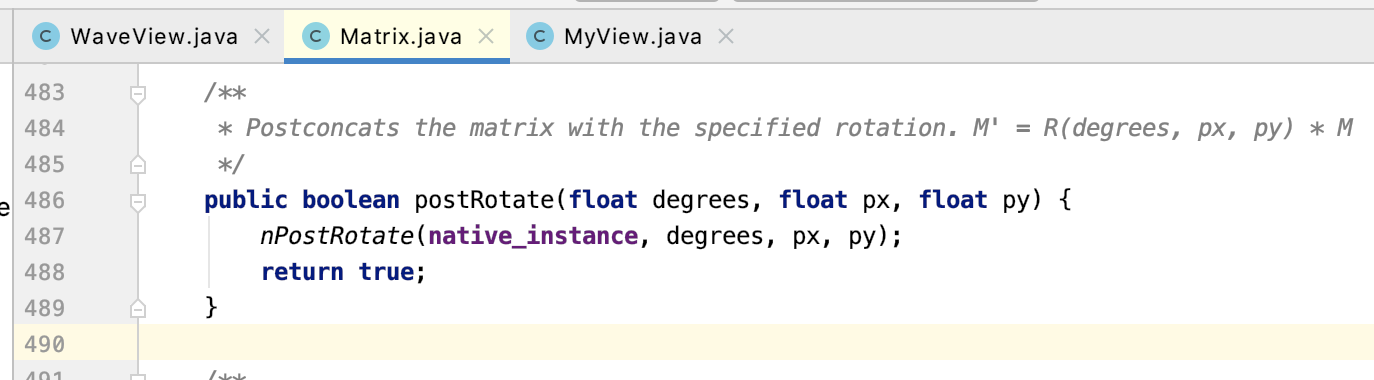The image size is (1374, 380).
Task: Click the fold end marker at line 485
Action: pos(138,164)
